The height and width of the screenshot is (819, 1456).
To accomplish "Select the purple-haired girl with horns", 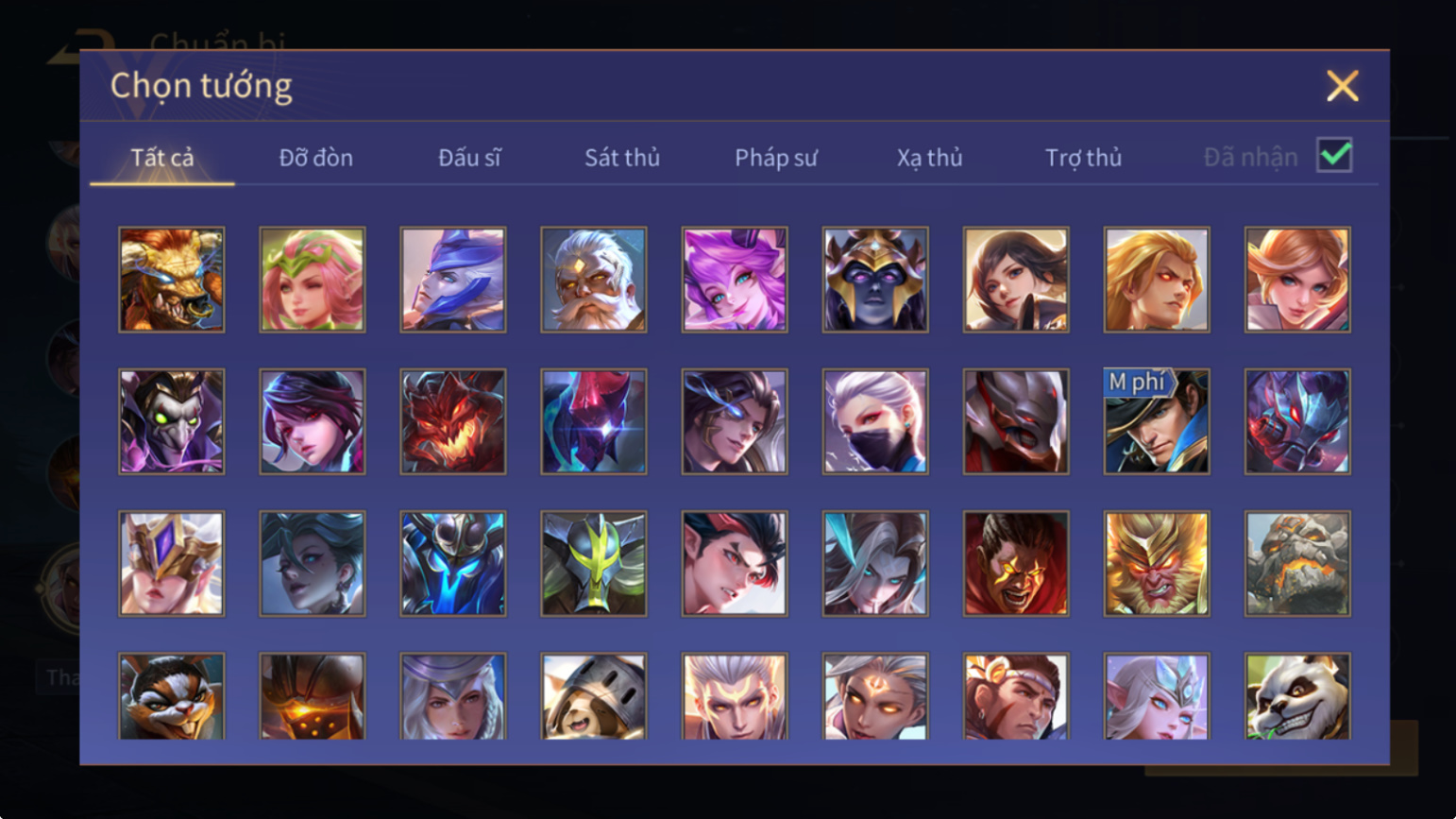I will click(735, 280).
